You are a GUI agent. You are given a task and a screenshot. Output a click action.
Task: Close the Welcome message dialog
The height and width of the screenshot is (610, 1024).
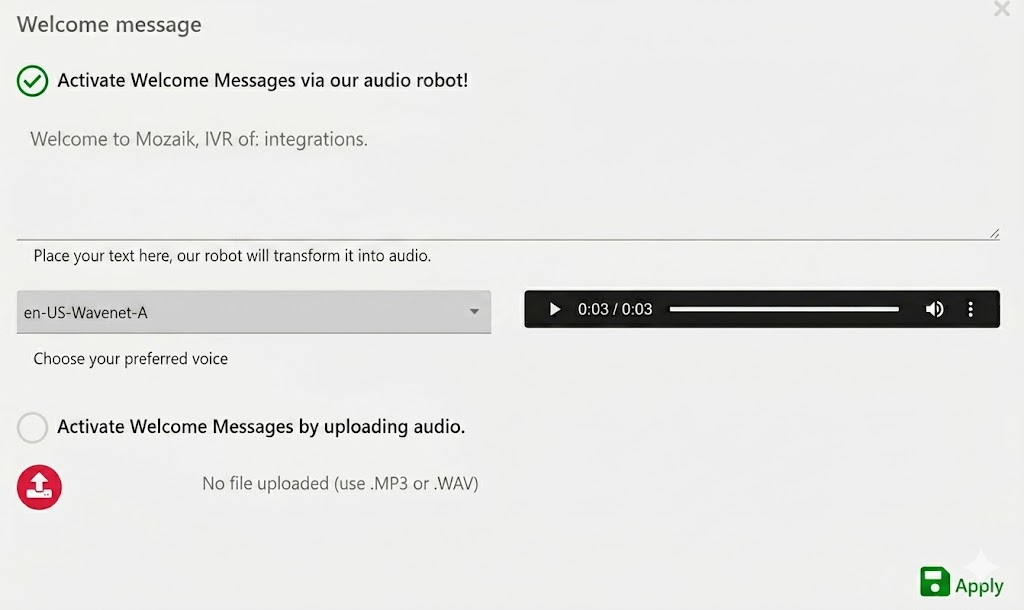(1002, 8)
